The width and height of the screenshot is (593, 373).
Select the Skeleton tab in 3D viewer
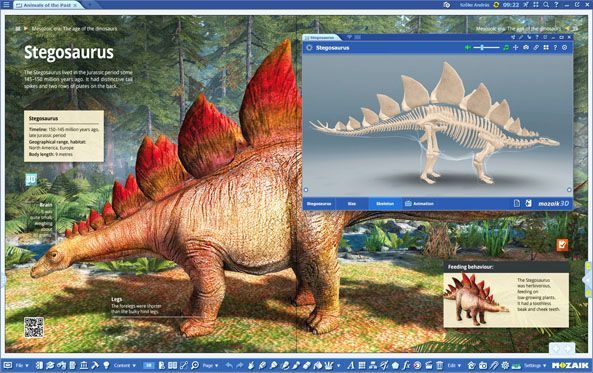(385, 204)
